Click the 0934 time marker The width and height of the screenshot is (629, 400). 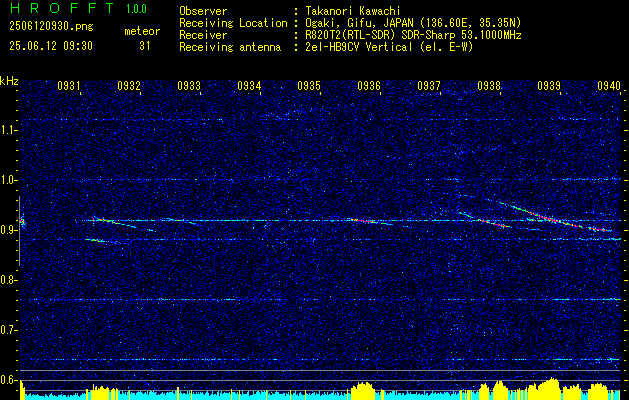tap(249, 85)
